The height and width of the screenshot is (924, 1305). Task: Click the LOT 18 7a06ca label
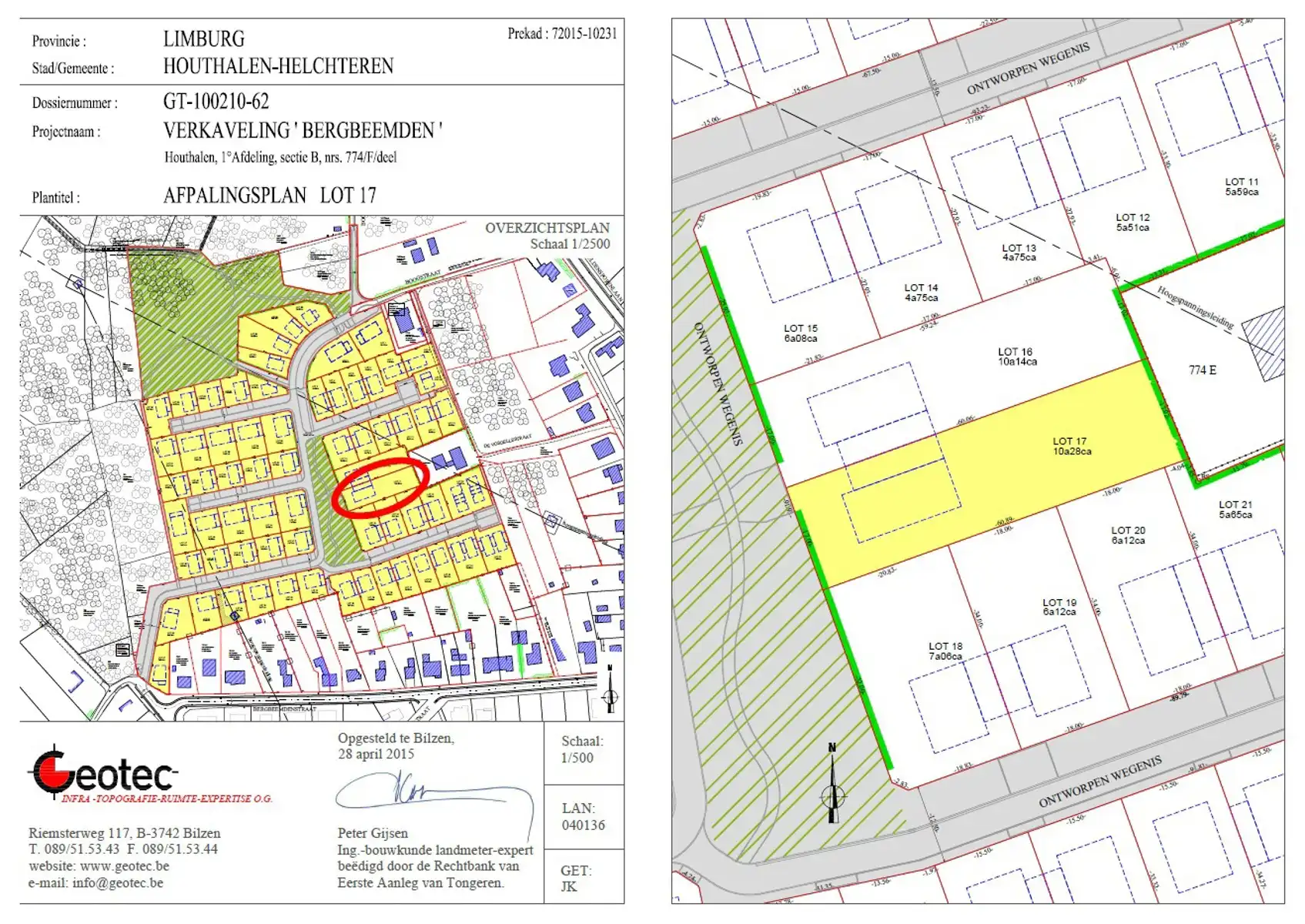(945, 651)
